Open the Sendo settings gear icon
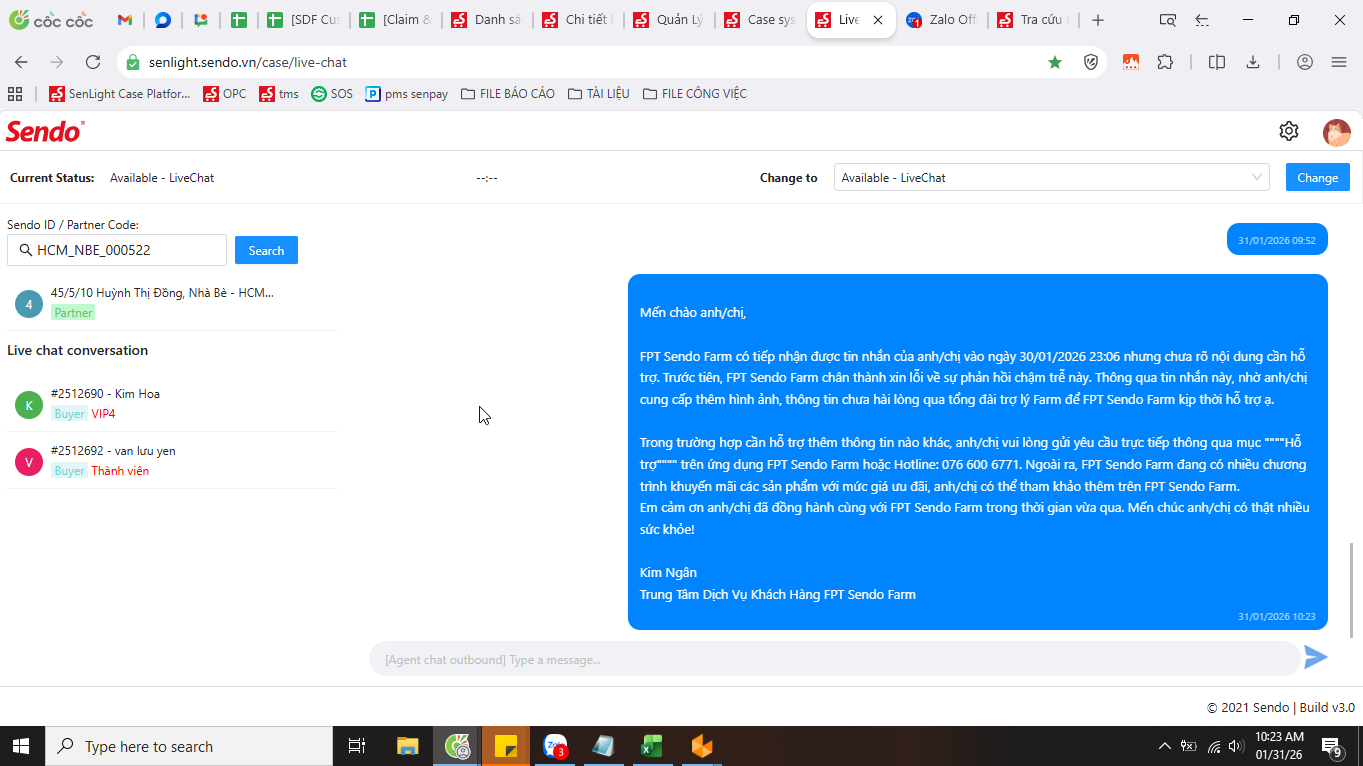The height and width of the screenshot is (766, 1363). 1289,131
